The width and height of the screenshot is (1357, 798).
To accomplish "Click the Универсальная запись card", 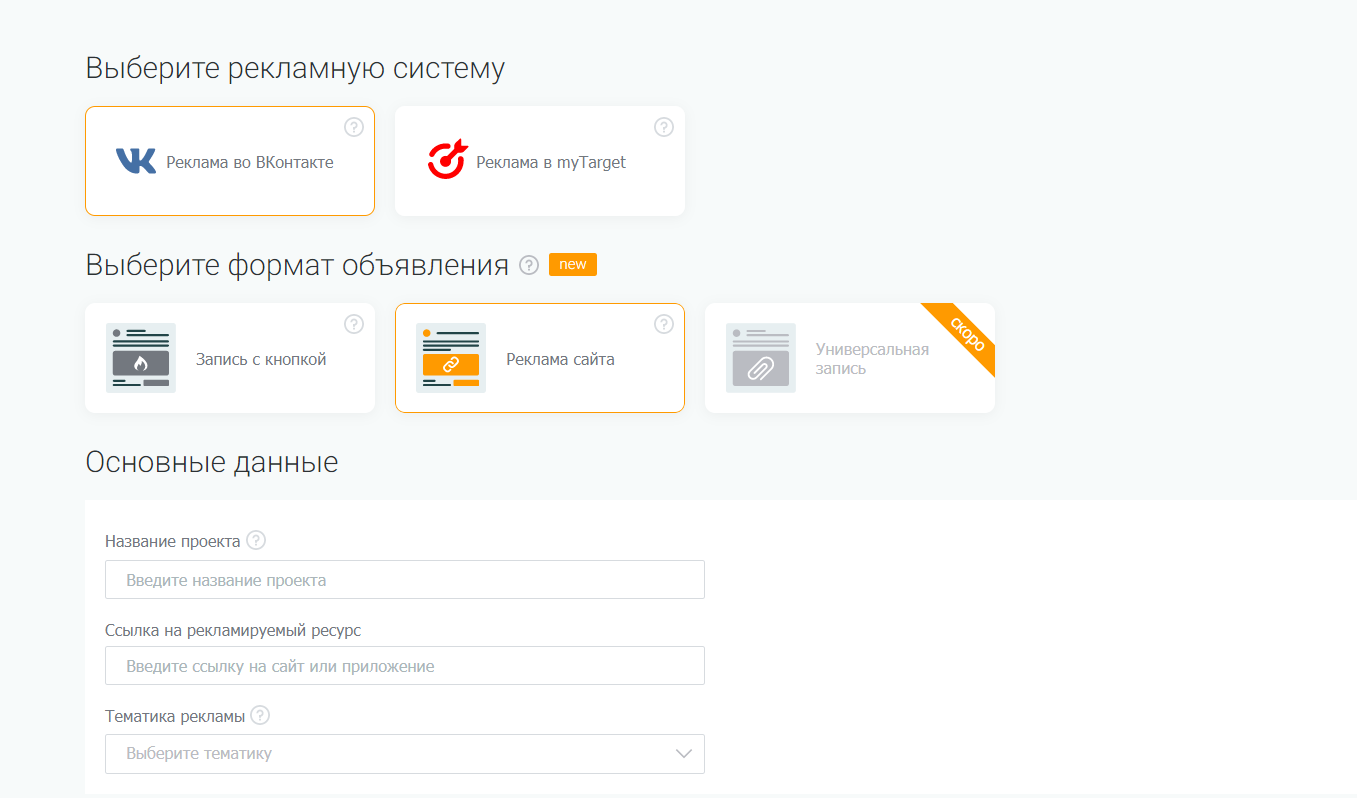I will pyautogui.click(x=850, y=358).
